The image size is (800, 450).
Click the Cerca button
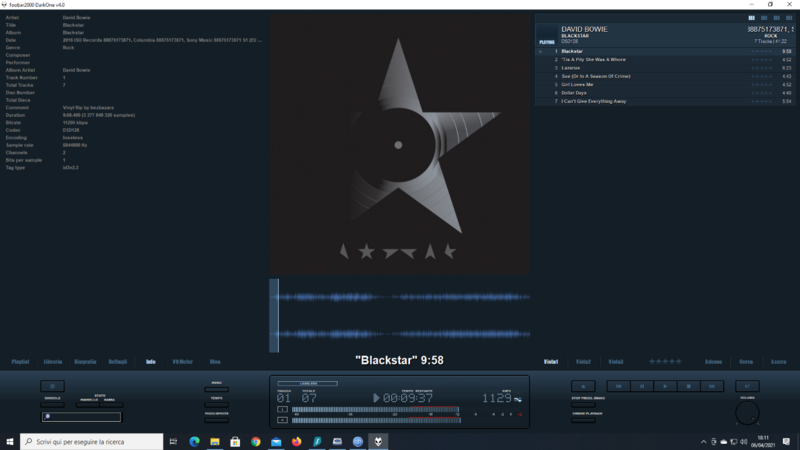coord(746,362)
